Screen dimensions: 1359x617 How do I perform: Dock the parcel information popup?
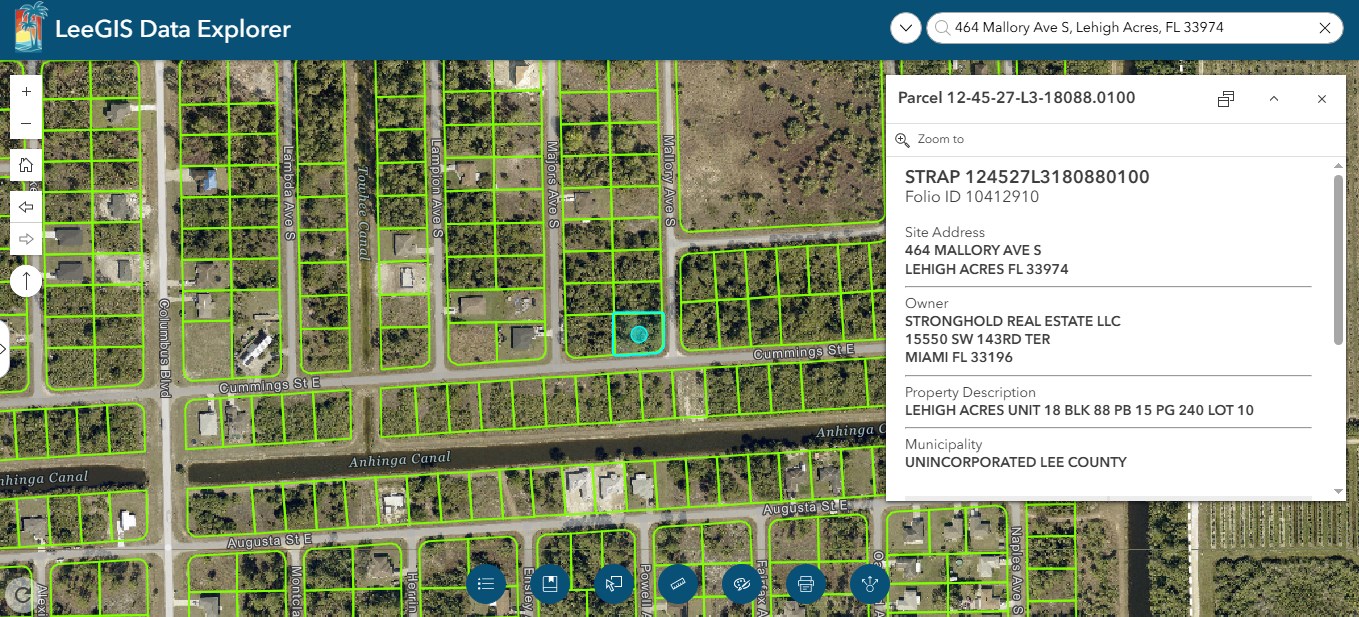point(1226,99)
